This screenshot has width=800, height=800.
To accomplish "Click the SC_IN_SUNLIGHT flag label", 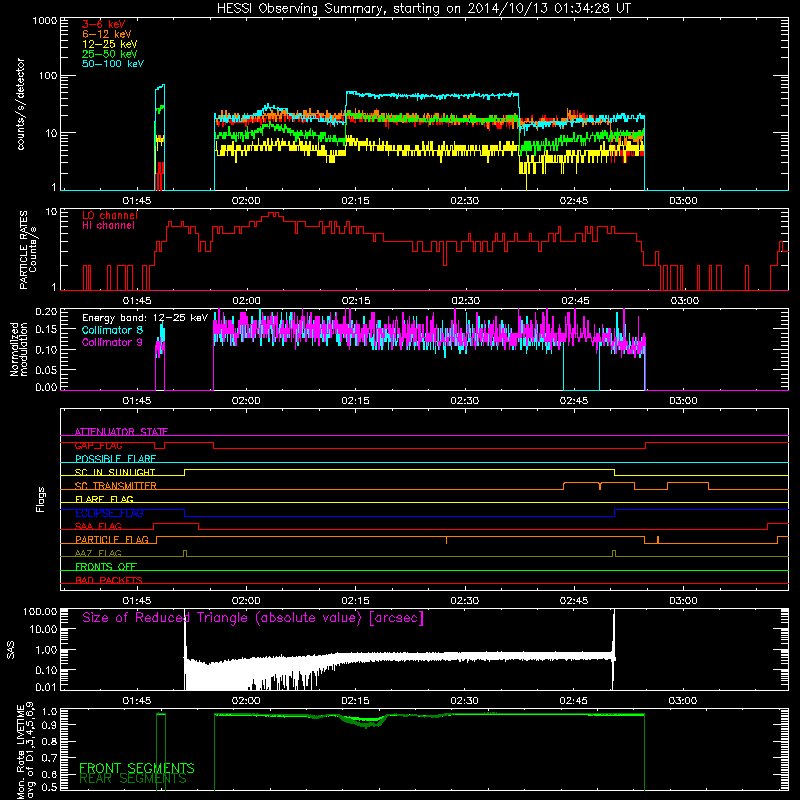I will click(x=115, y=472).
